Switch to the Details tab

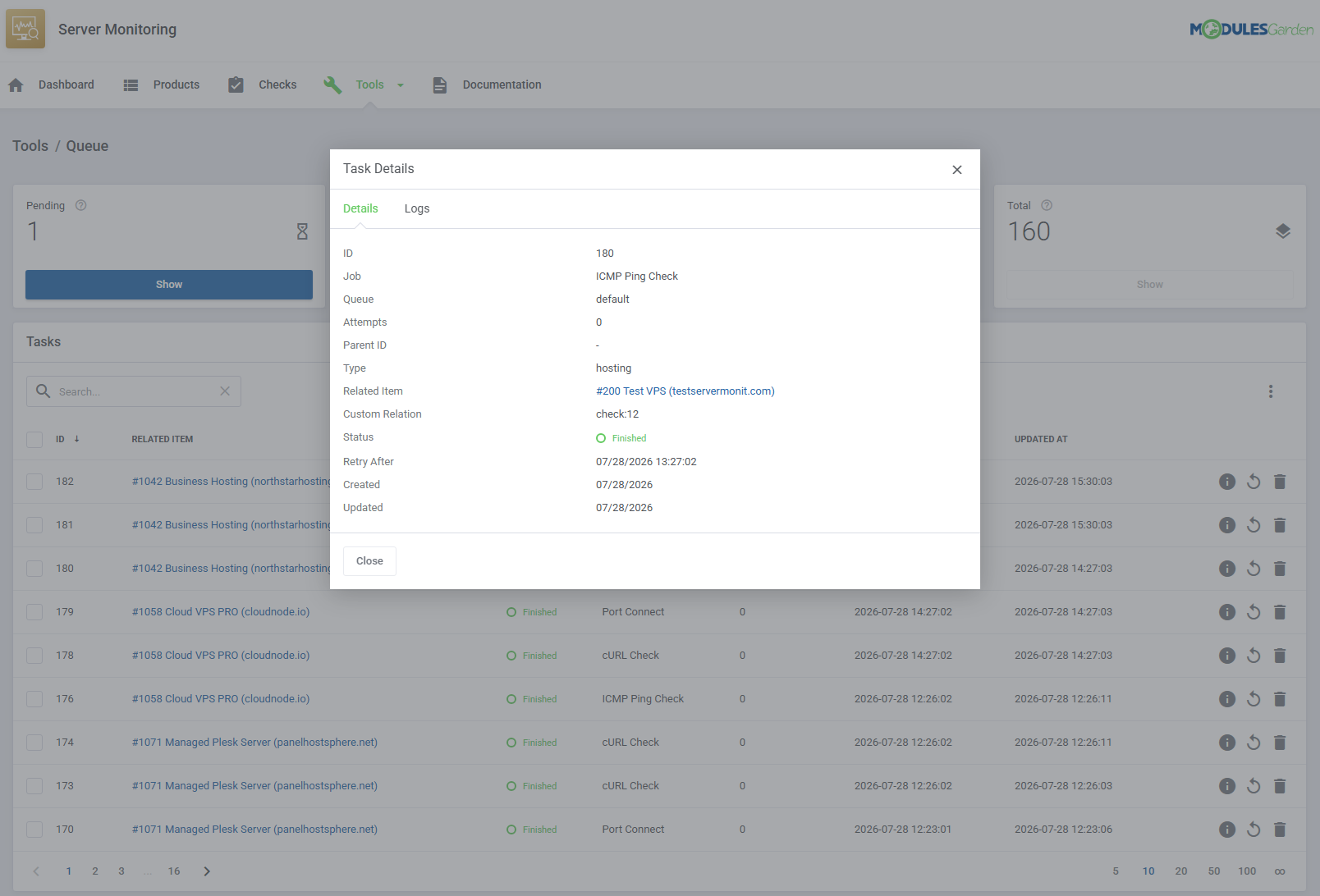pos(360,208)
